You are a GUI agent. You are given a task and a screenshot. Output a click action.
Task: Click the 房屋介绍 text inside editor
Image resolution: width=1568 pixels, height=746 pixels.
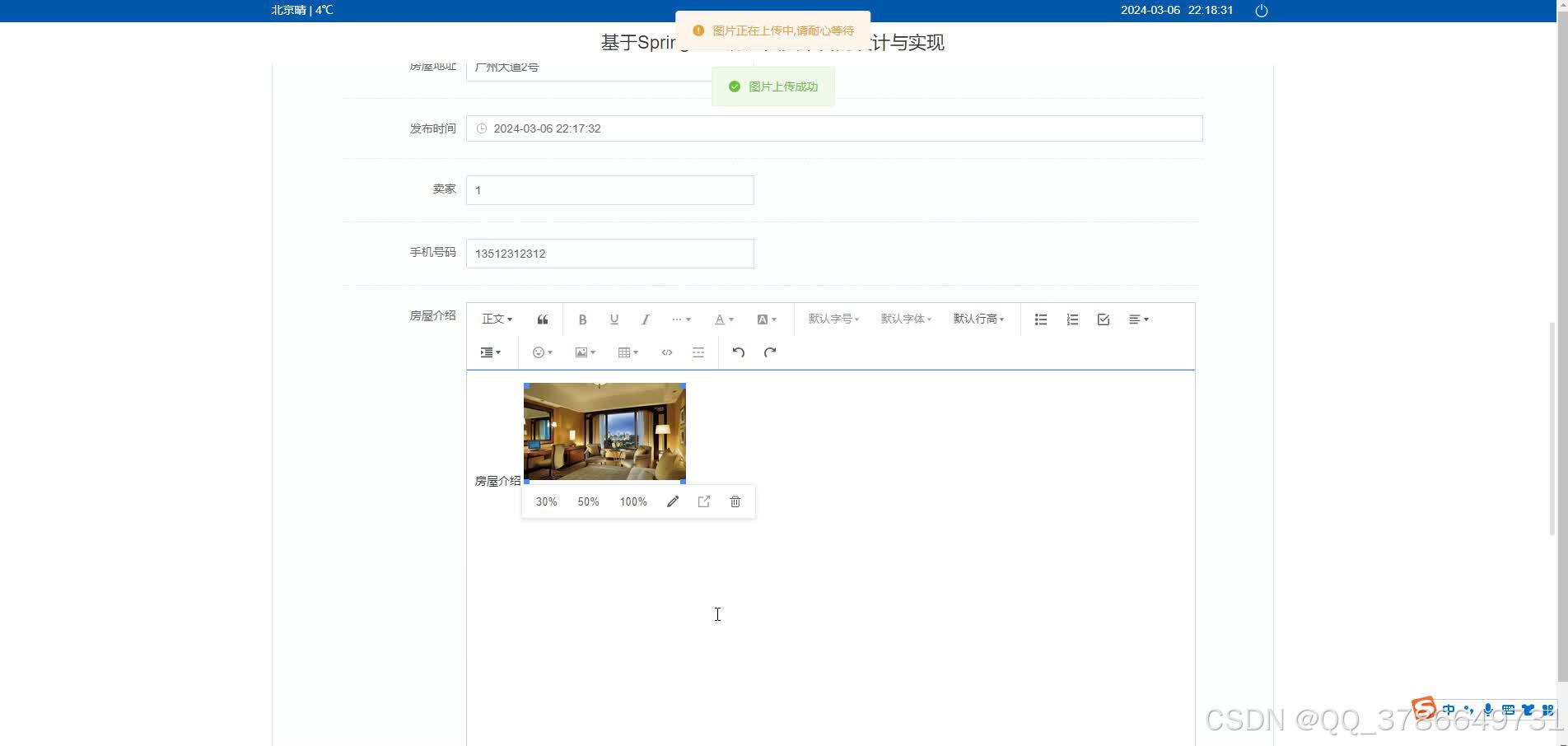[497, 481]
